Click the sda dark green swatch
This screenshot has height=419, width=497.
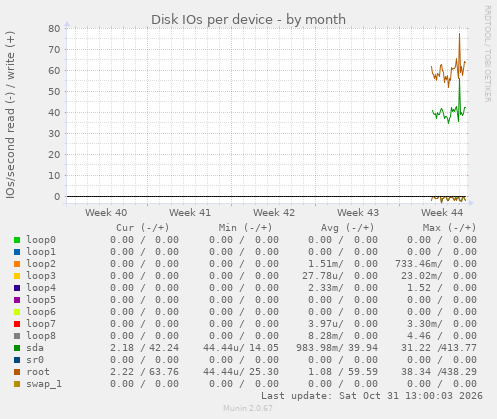pyautogui.click(x=17, y=348)
